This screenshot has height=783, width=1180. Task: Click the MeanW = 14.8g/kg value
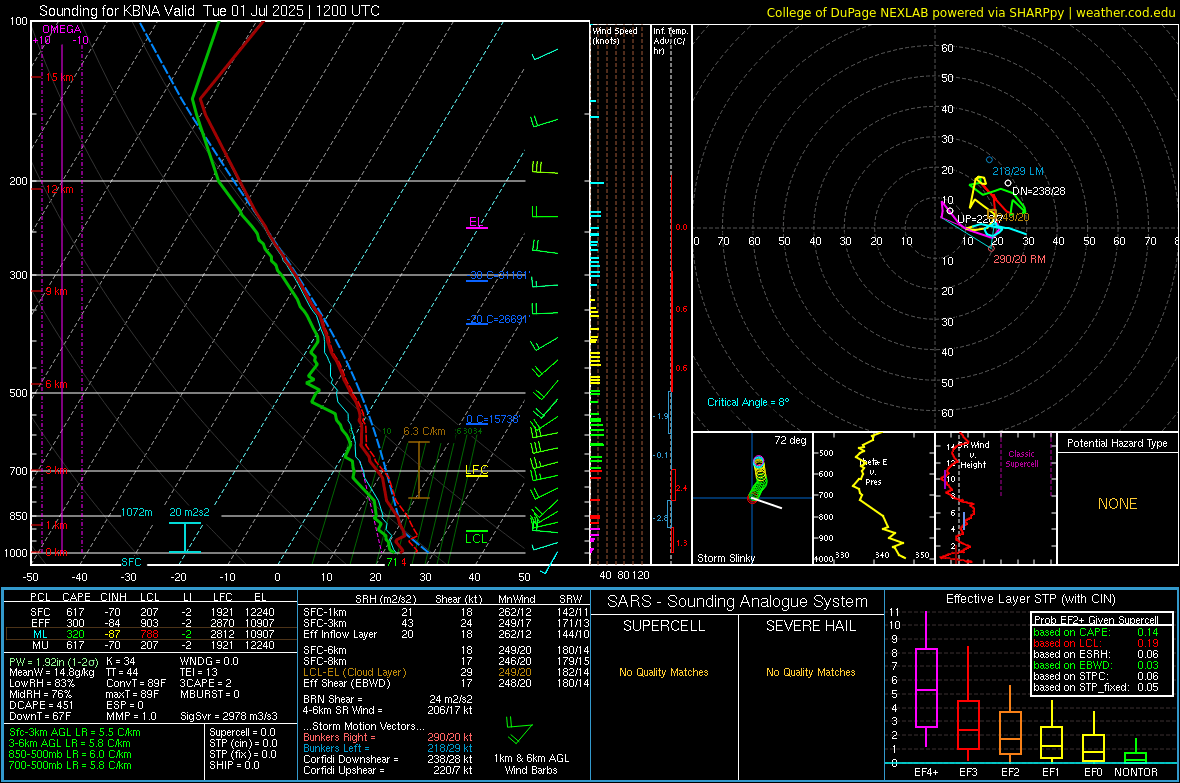(x=51, y=672)
